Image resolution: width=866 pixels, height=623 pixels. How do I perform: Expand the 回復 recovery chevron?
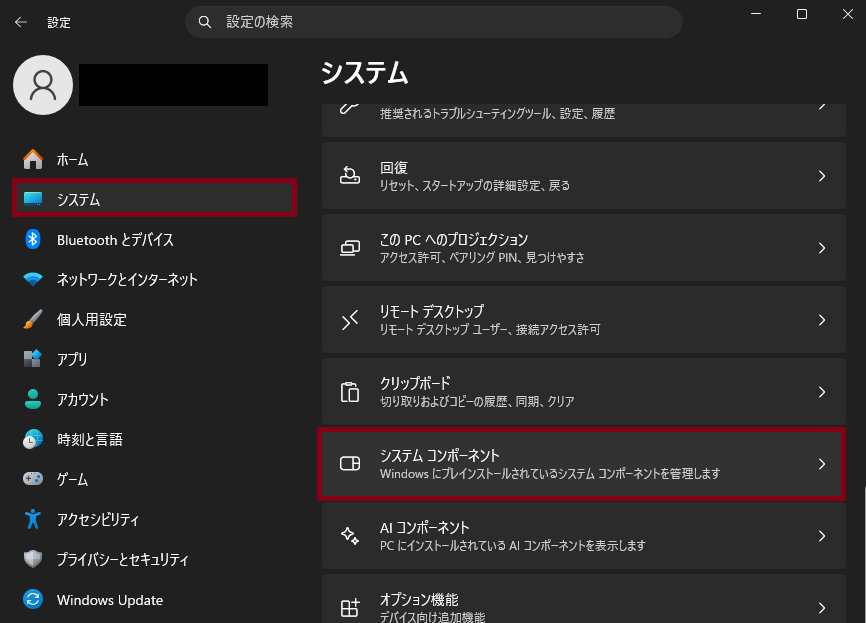pyautogui.click(x=821, y=176)
